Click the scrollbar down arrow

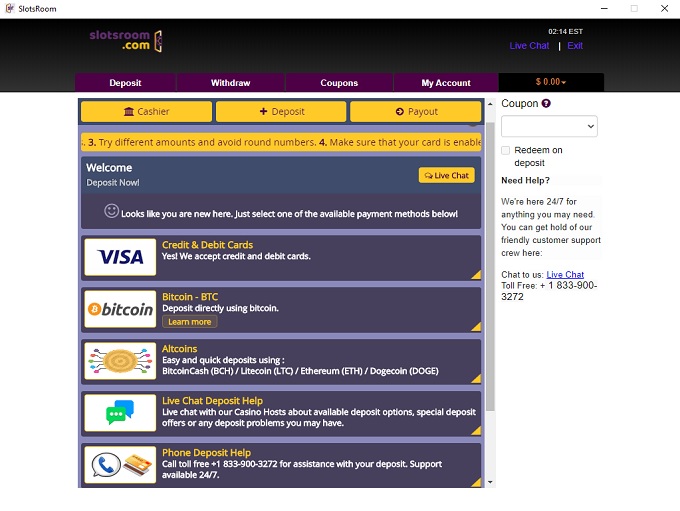pyautogui.click(x=490, y=482)
